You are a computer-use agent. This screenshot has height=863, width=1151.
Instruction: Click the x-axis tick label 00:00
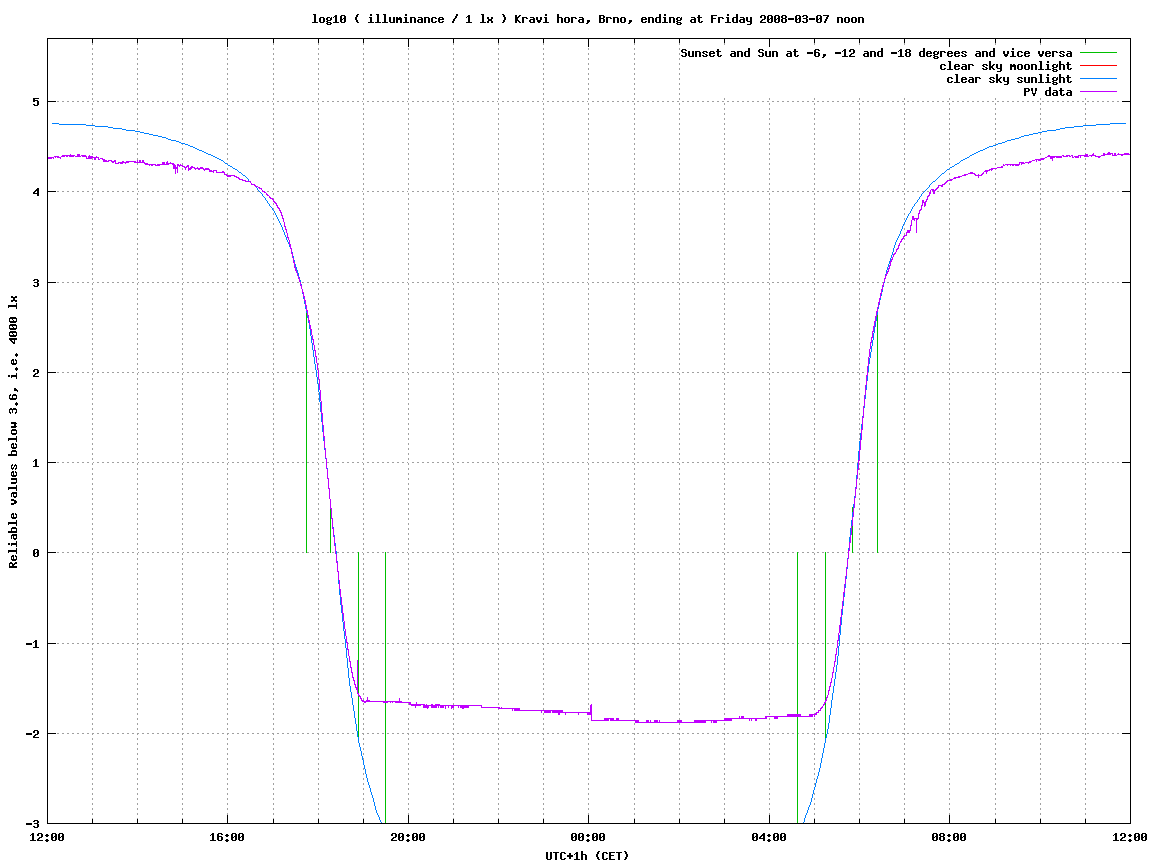[589, 837]
